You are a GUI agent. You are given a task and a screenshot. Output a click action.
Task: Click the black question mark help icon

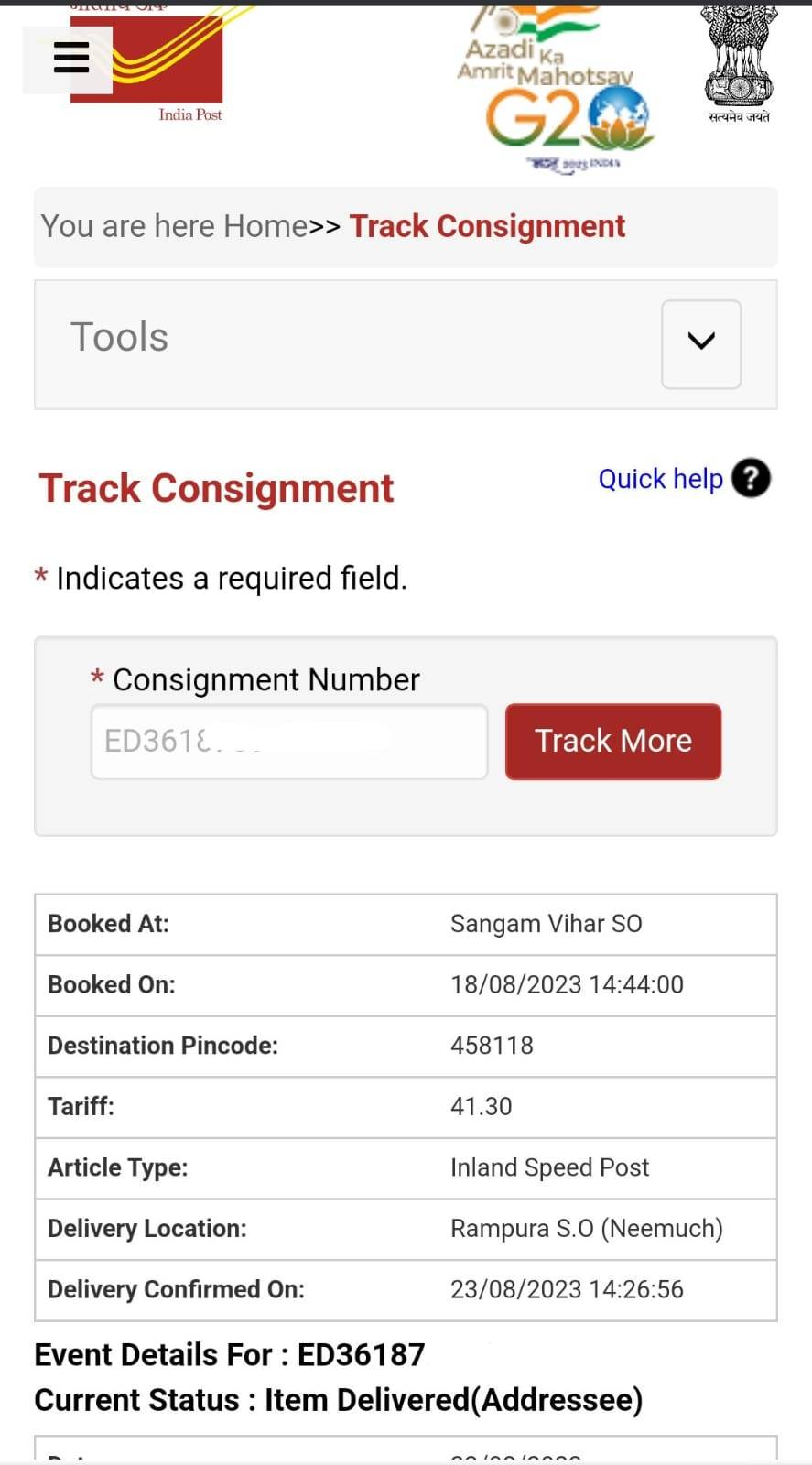[x=751, y=478]
